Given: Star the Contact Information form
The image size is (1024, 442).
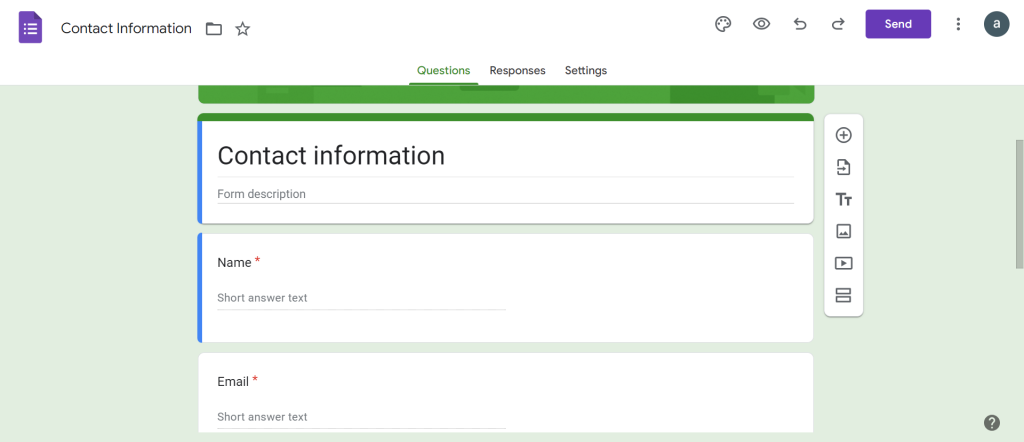Looking at the screenshot, I should click(242, 29).
